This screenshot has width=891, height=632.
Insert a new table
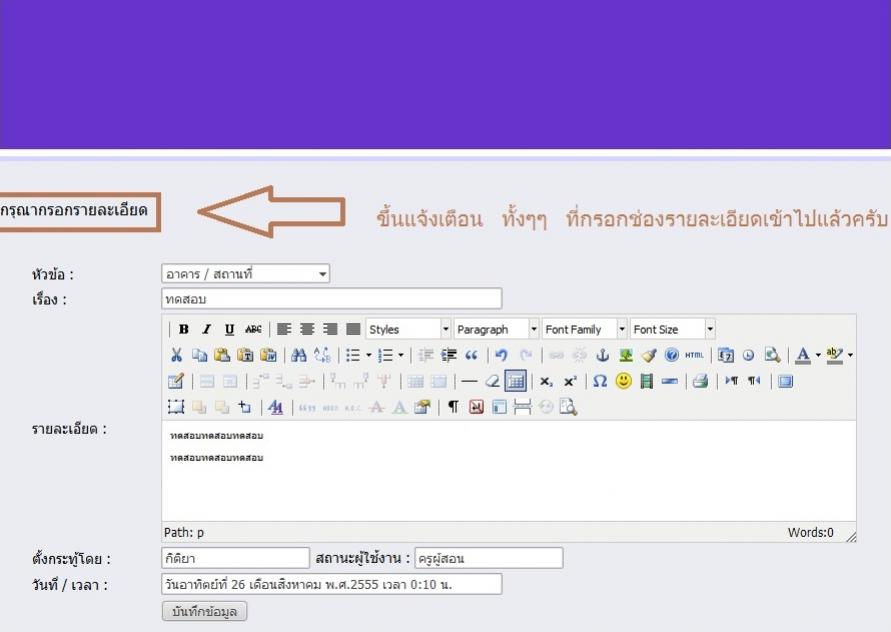point(176,381)
